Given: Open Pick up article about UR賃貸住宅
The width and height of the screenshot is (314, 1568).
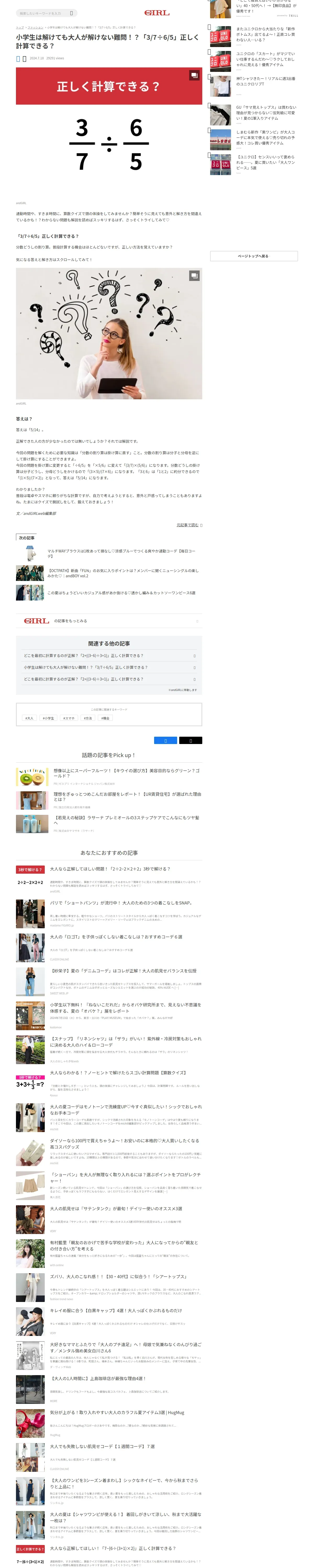Looking at the screenshot, I should [127, 797].
